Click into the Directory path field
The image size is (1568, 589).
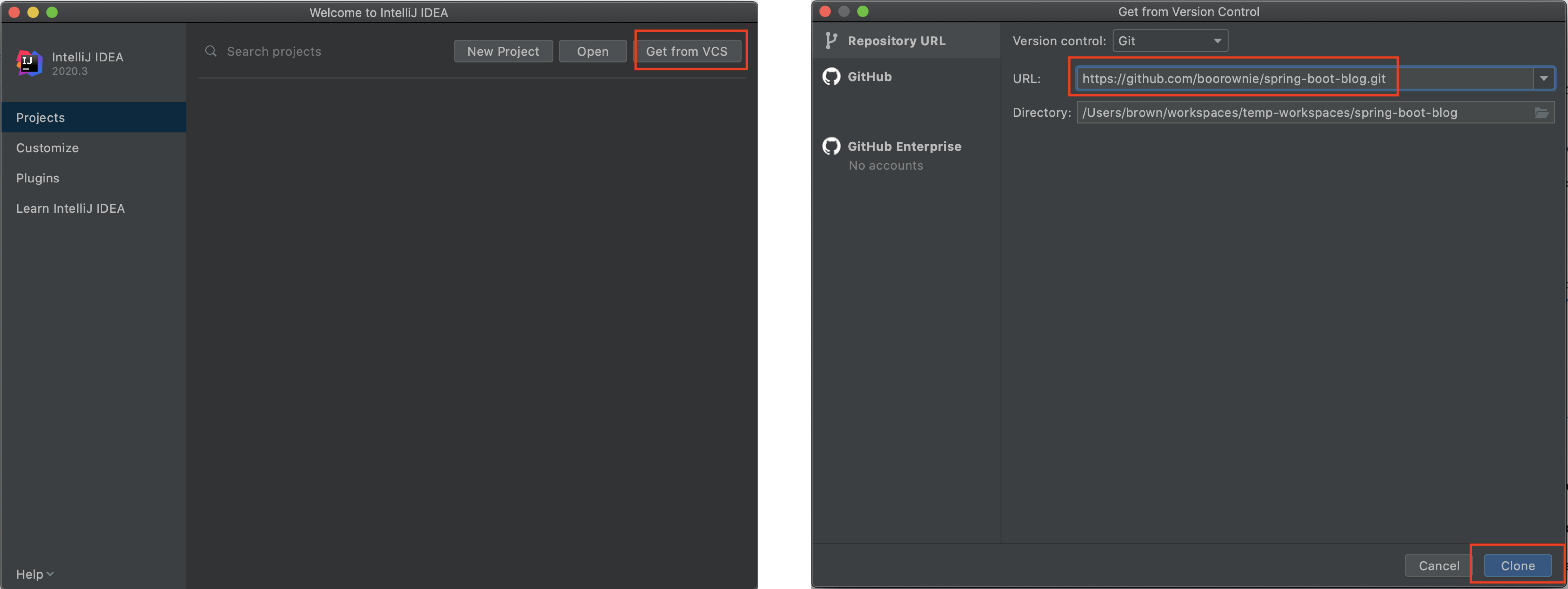tap(1303, 113)
